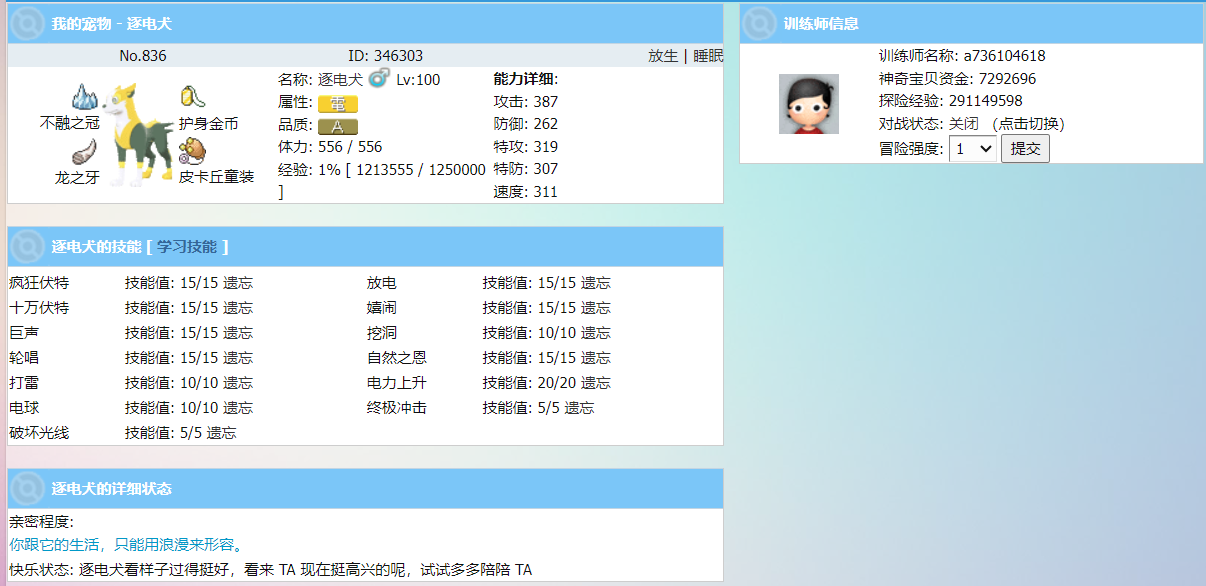Click 遗忘 for the 疯狂伏特 skill

[238, 283]
